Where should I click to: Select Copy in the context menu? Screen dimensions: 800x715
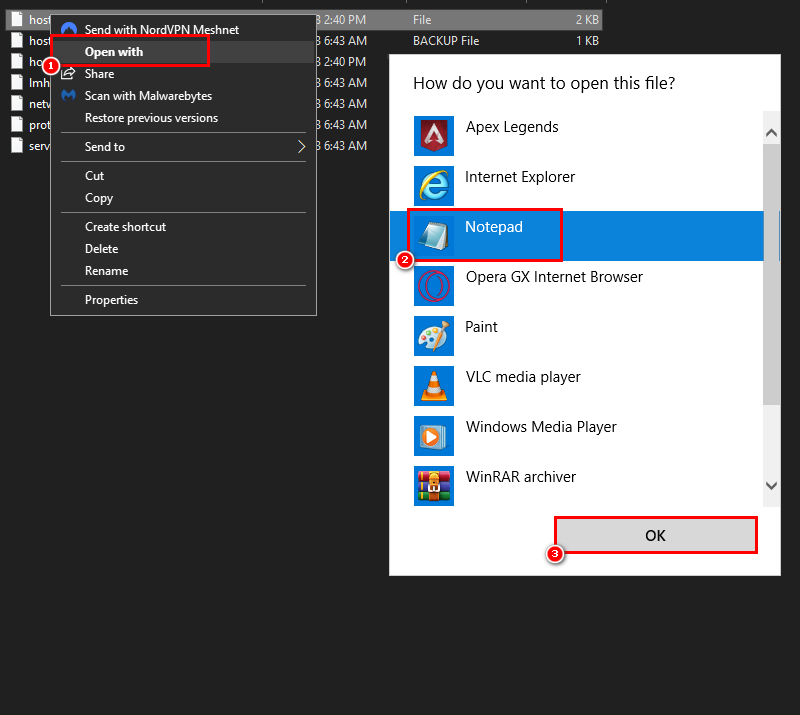click(x=184, y=198)
